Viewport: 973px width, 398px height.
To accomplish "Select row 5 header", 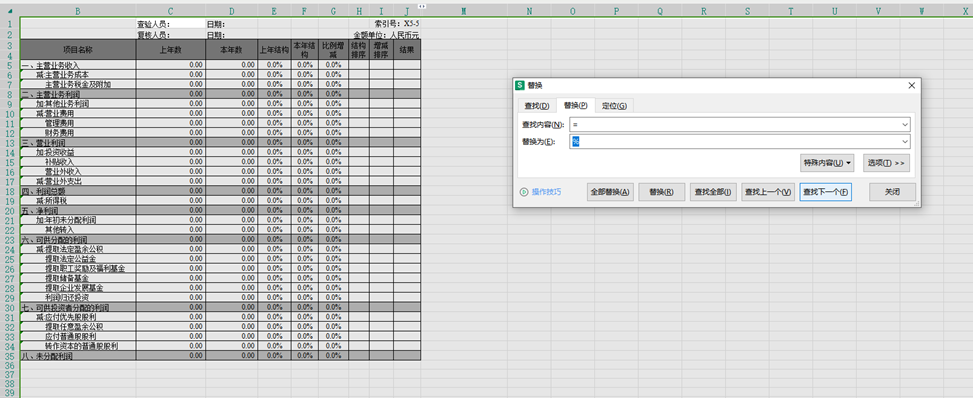I will (10, 65).
